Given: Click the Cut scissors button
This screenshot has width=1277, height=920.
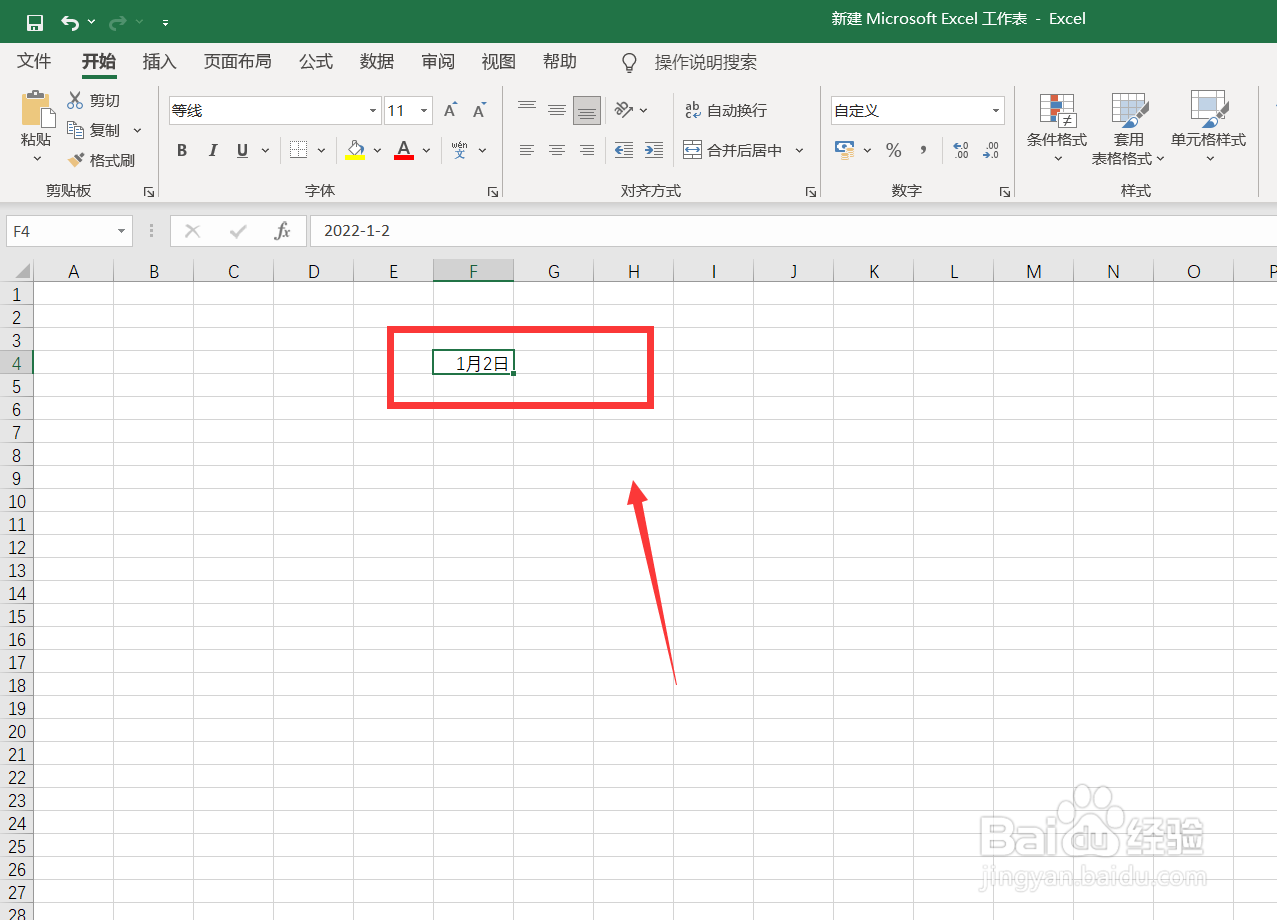Looking at the screenshot, I should [x=93, y=101].
